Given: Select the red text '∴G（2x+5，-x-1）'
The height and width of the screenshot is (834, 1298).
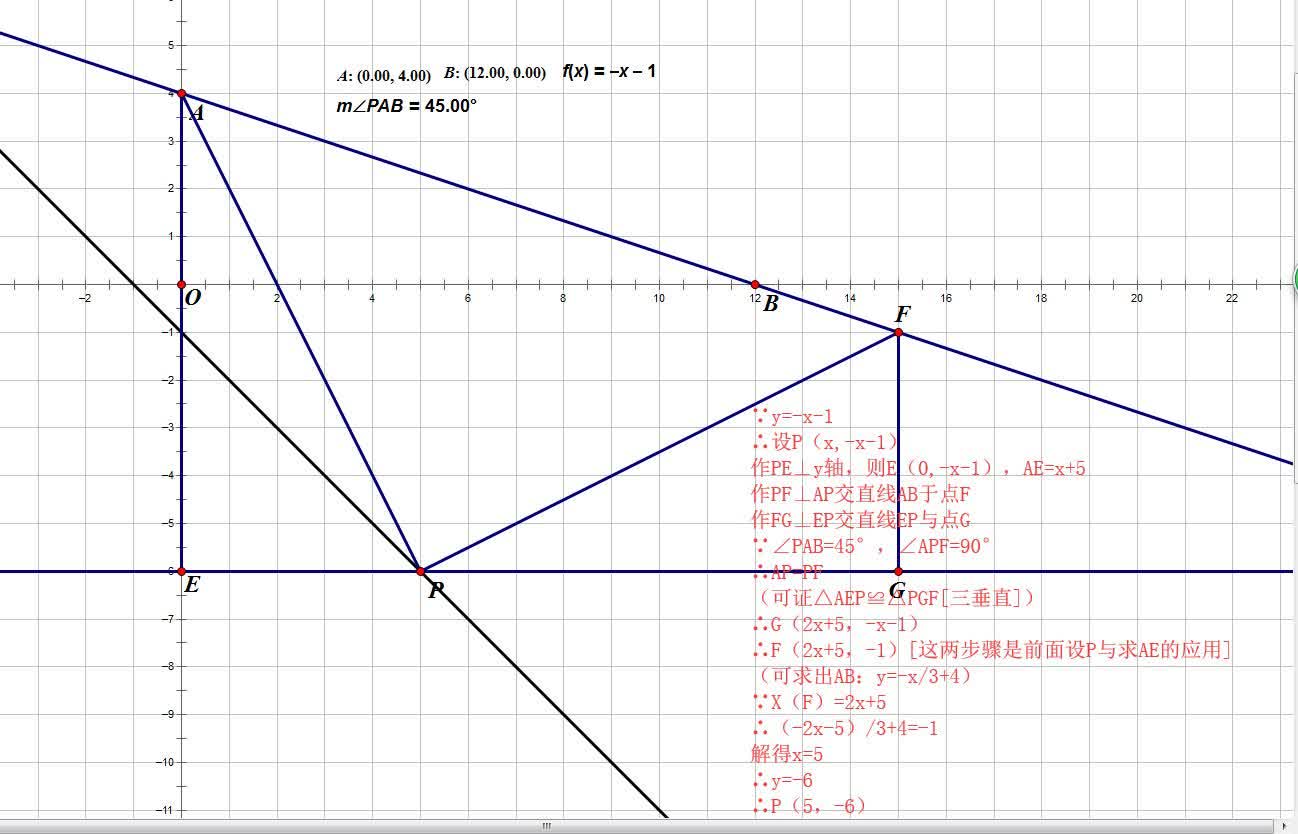Looking at the screenshot, I should (x=835, y=624).
